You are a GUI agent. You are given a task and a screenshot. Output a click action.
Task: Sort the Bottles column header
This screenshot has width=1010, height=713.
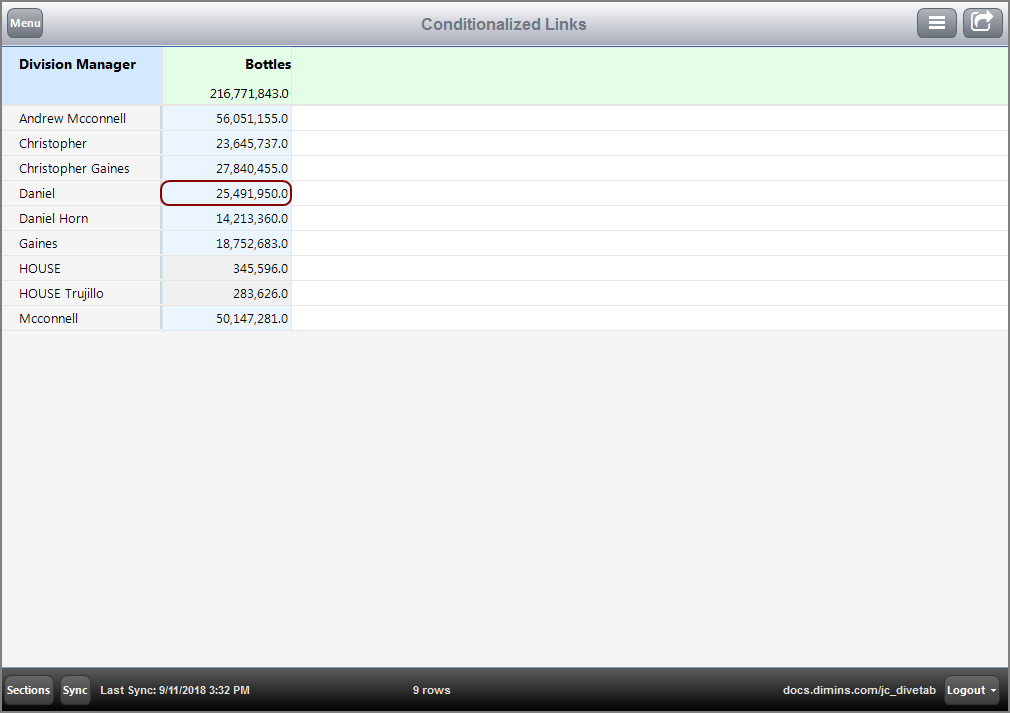coord(267,64)
